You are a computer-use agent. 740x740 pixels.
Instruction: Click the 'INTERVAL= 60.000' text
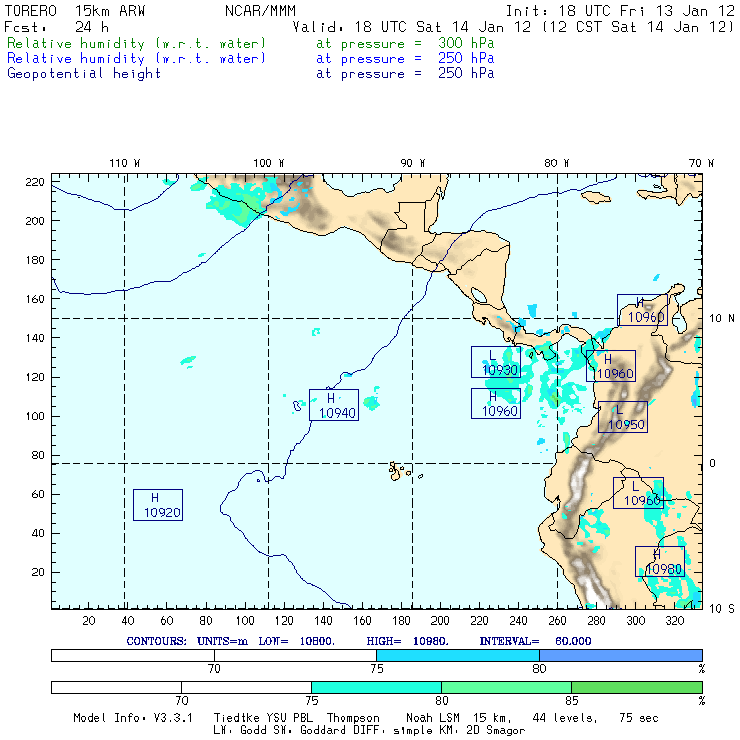[535, 641]
